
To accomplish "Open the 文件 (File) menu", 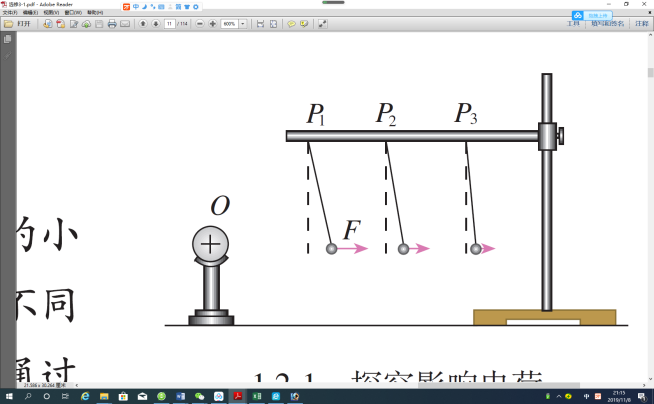I will pos(10,13).
